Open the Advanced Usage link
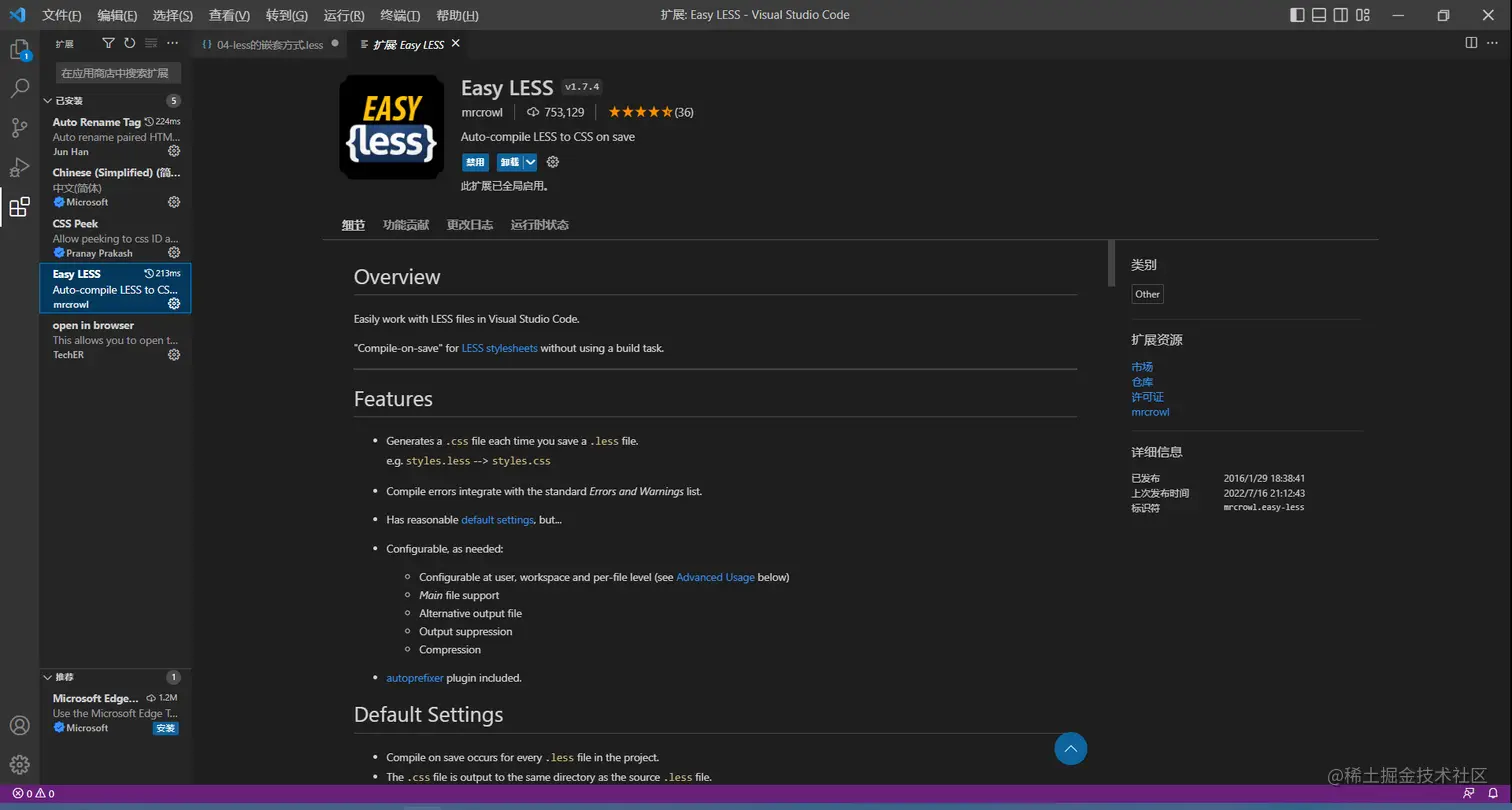The width and height of the screenshot is (1512, 810). (715, 577)
